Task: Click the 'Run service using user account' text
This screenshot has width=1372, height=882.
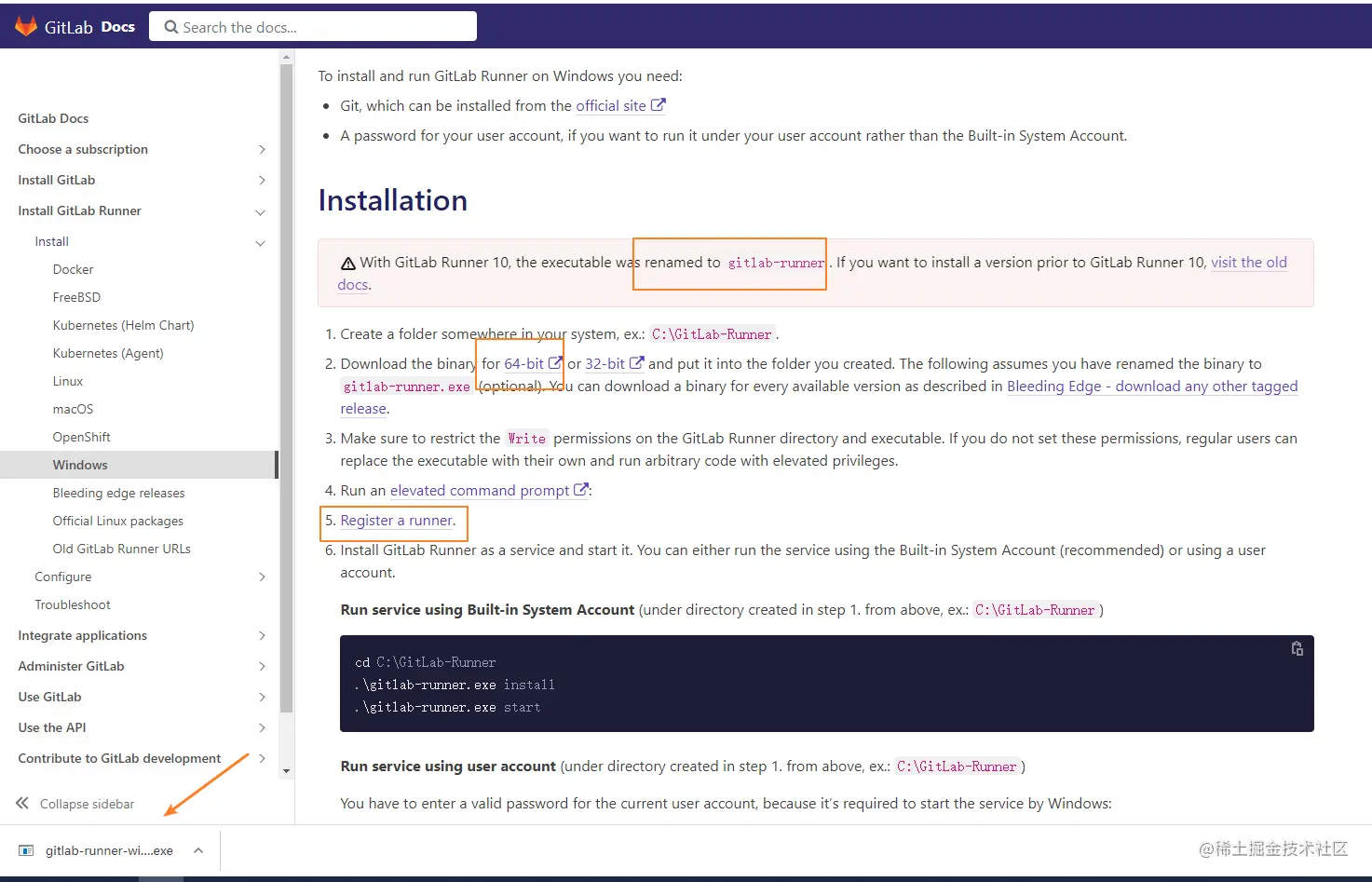Action: pyautogui.click(x=448, y=766)
